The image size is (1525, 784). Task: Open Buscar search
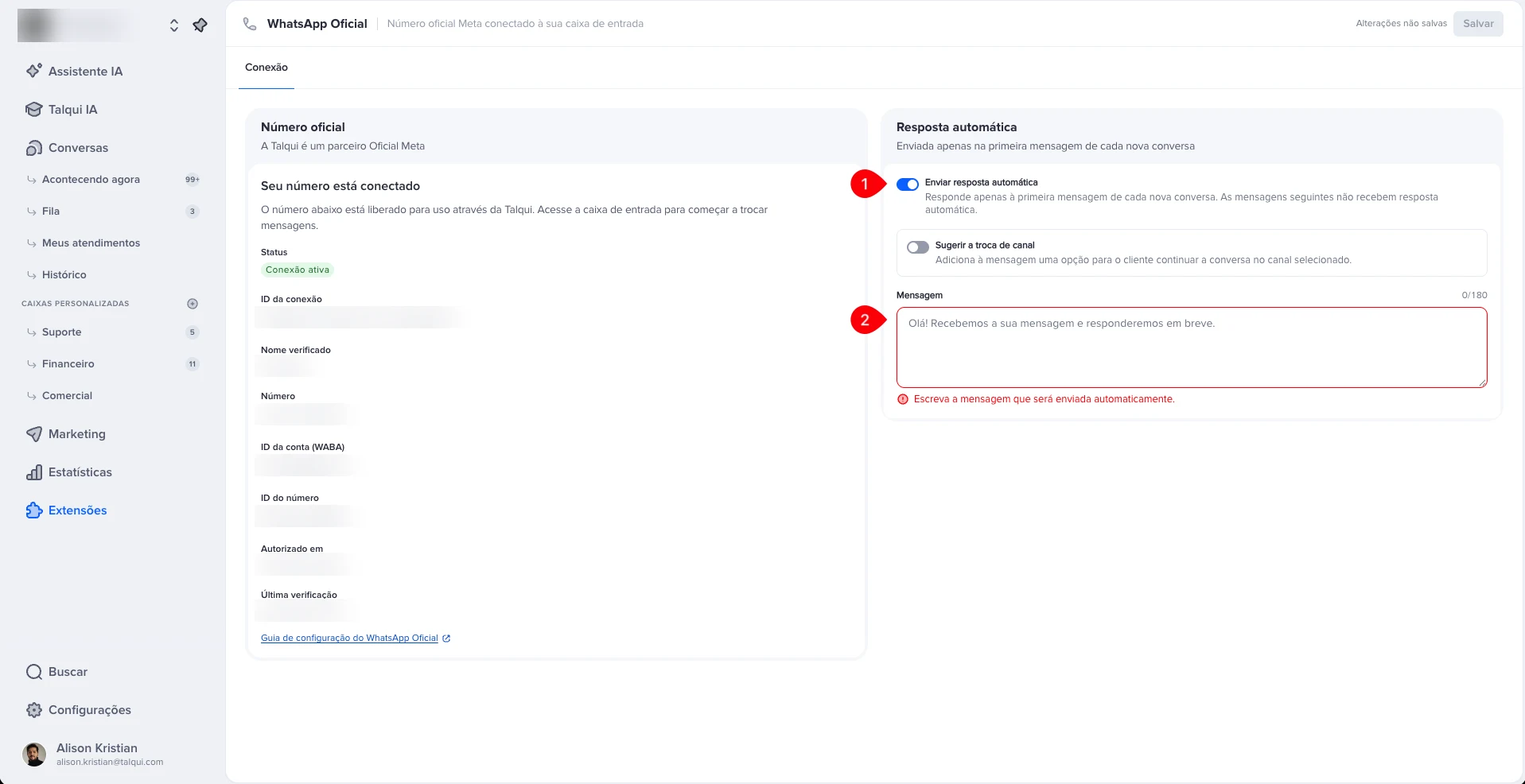coord(68,672)
